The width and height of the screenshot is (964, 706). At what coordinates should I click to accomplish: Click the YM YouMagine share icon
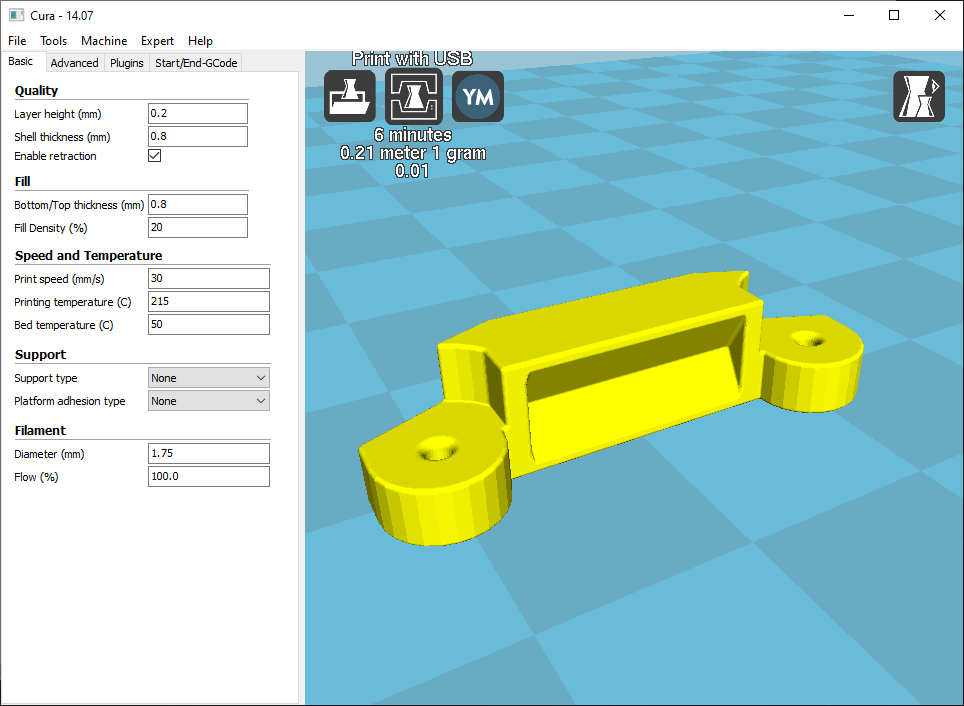478,96
